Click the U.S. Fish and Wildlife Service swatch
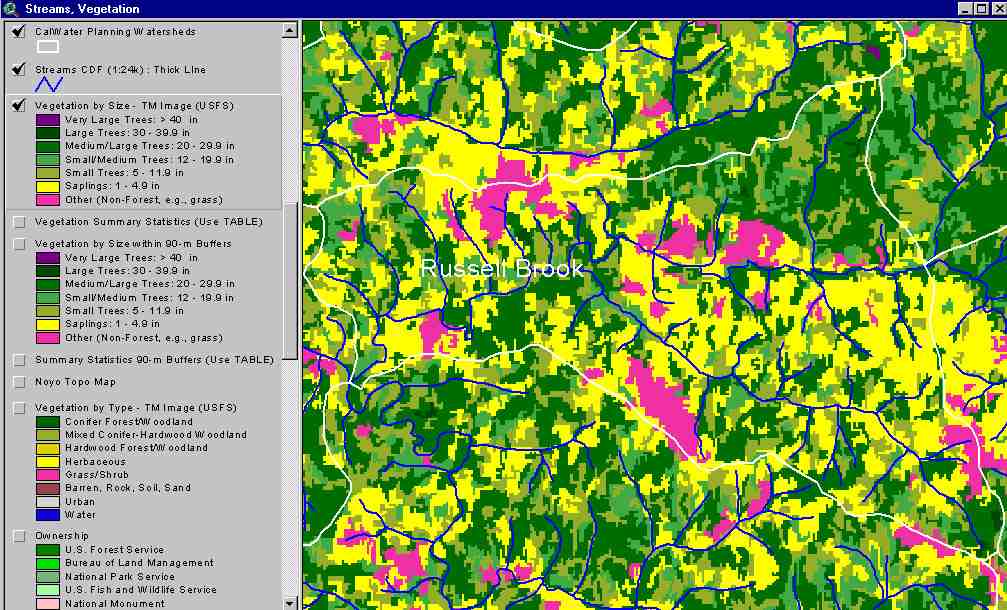This screenshot has width=1007, height=610. point(48,589)
